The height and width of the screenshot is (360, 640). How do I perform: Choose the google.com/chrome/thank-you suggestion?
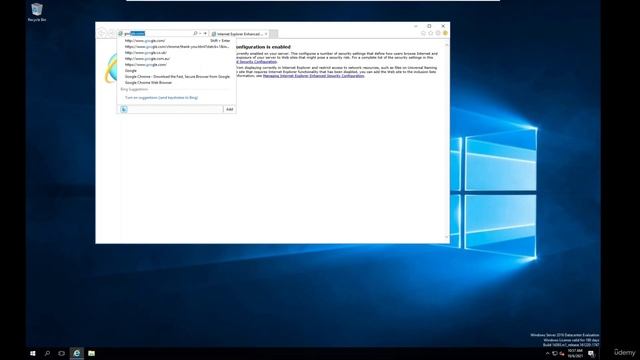[x=176, y=47]
